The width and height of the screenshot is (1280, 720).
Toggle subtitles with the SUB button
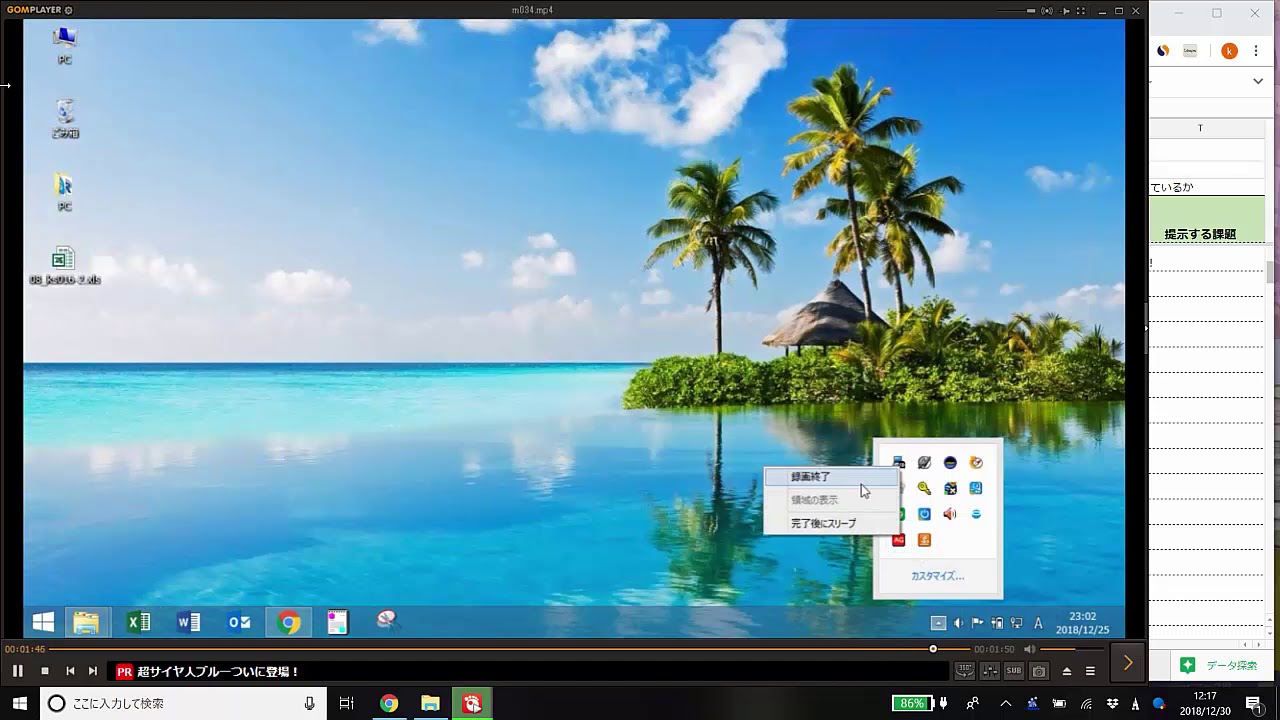click(1014, 671)
